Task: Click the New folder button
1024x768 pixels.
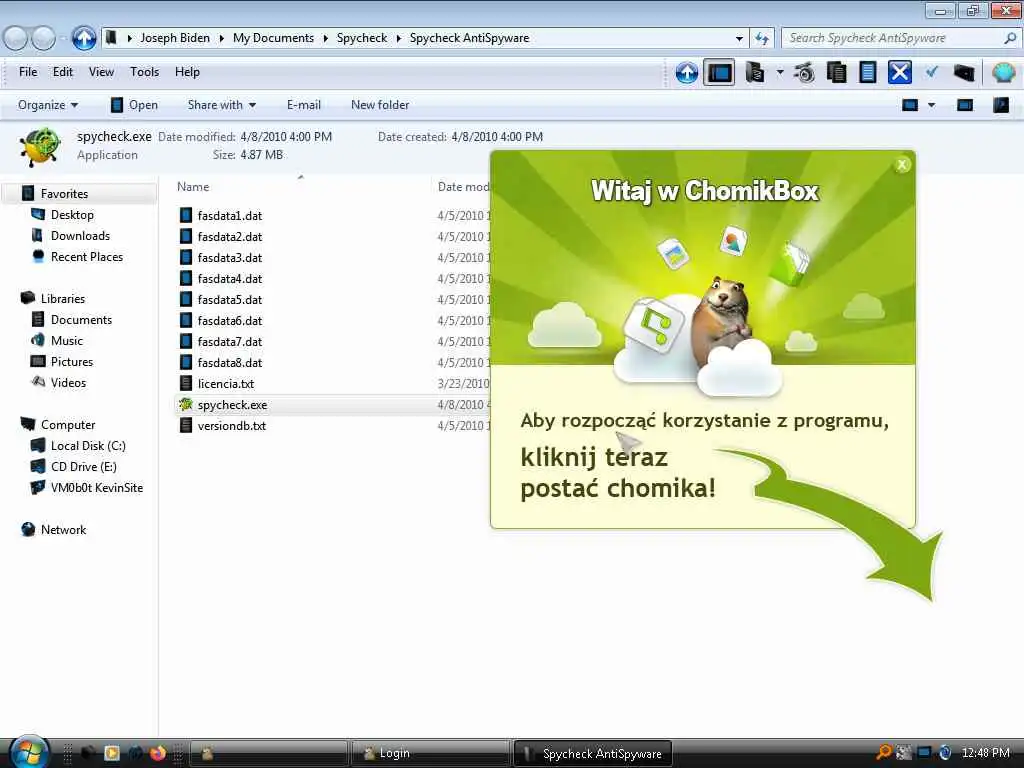Action: pyautogui.click(x=380, y=105)
